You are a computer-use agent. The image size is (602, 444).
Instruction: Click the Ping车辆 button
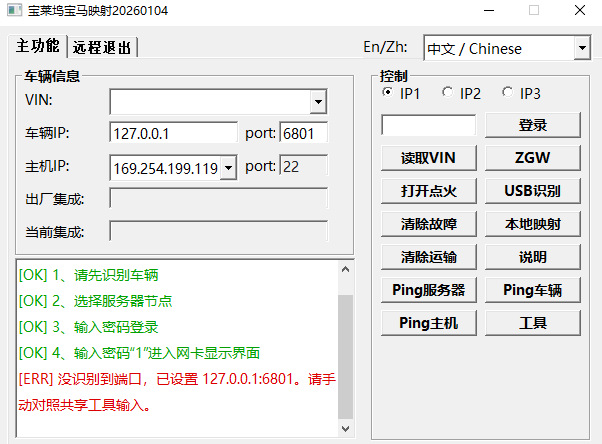click(x=533, y=290)
